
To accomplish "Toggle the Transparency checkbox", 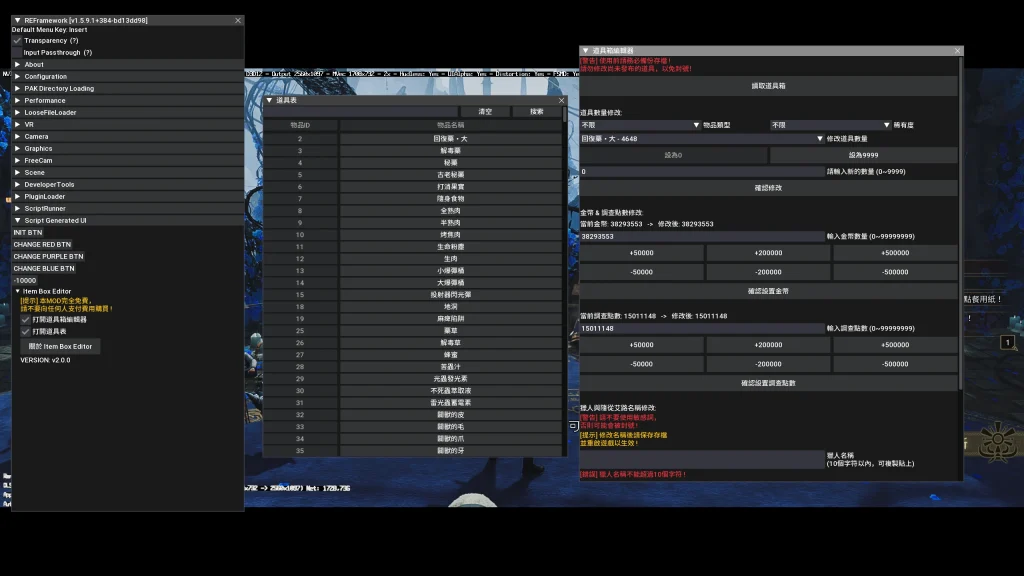I will pos(17,41).
